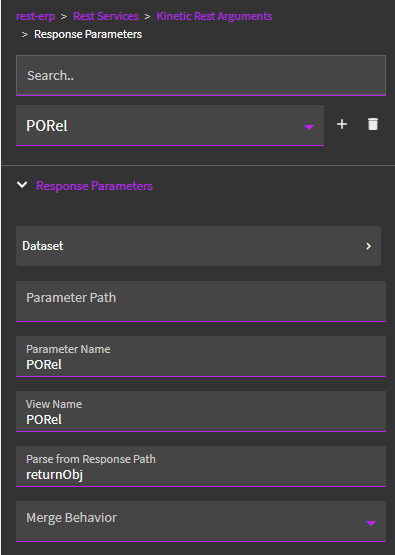
Task: Click the current Response Parameters breadcrumb text
Action: point(88,34)
